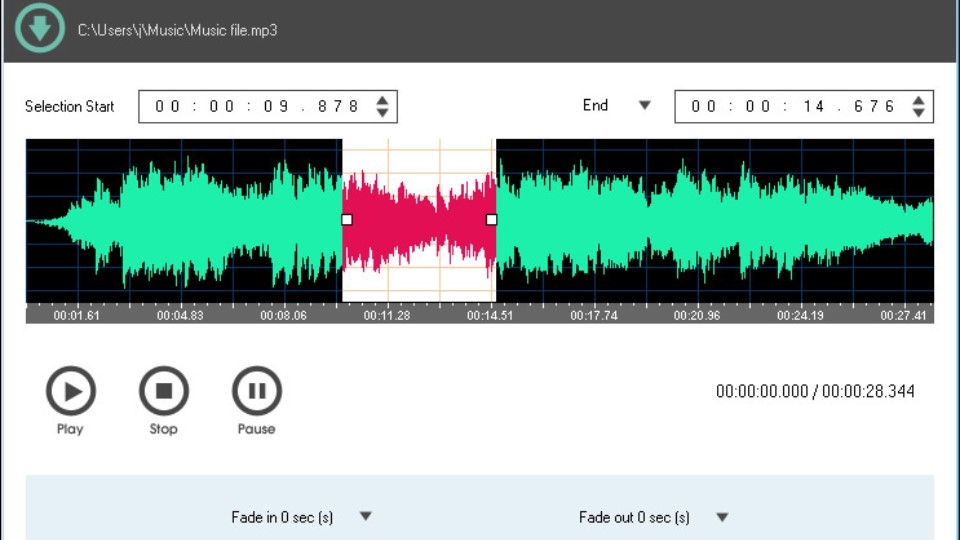960x540 pixels.
Task: Click the 00:14.51 timeline marker
Action: (x=490, y=316)
